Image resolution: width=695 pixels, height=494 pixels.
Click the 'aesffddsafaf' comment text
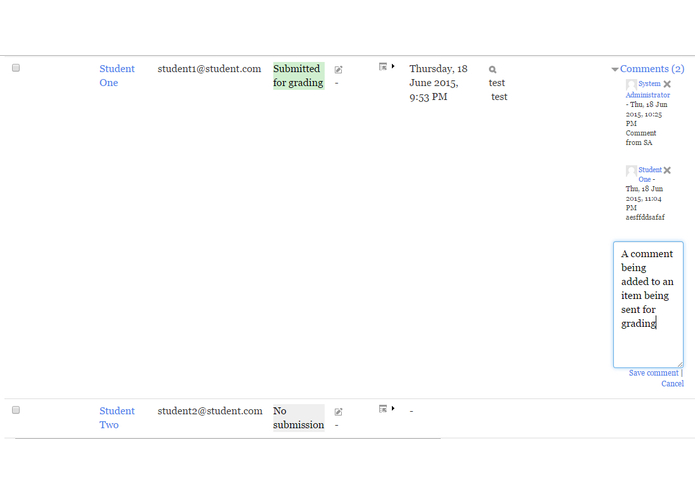click(645, 217)
